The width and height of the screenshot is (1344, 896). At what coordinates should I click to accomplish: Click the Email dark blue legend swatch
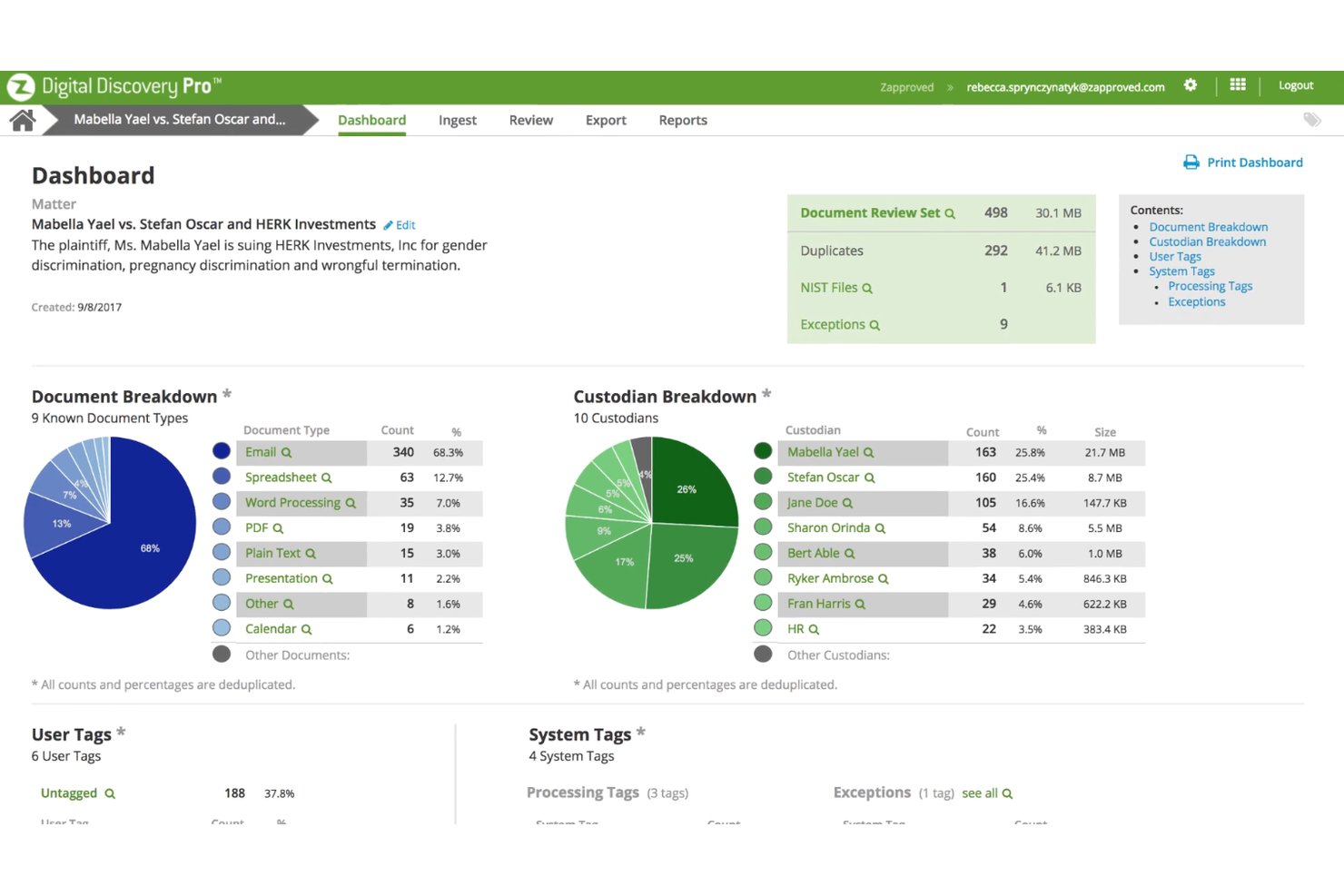point(222,451)
